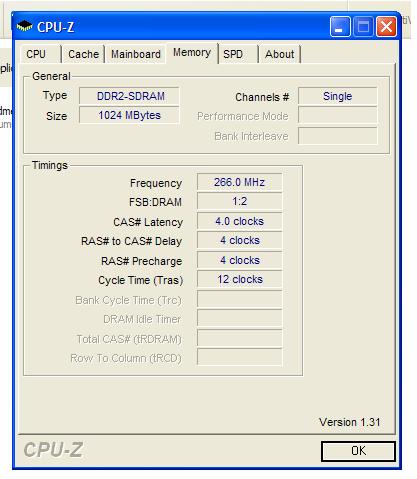The height and width of the screenshot is (479, 417).
Task: Click the Channels # Single field
Action: pyautogui.click(x=338, y=96)
